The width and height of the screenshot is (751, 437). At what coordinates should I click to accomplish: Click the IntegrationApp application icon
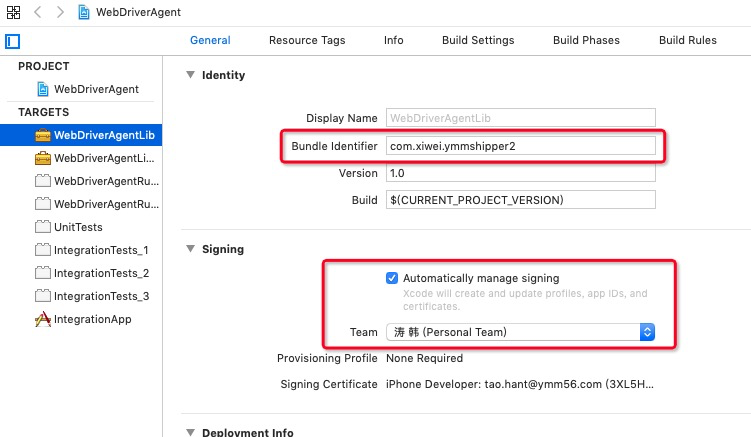pos(43,319)
